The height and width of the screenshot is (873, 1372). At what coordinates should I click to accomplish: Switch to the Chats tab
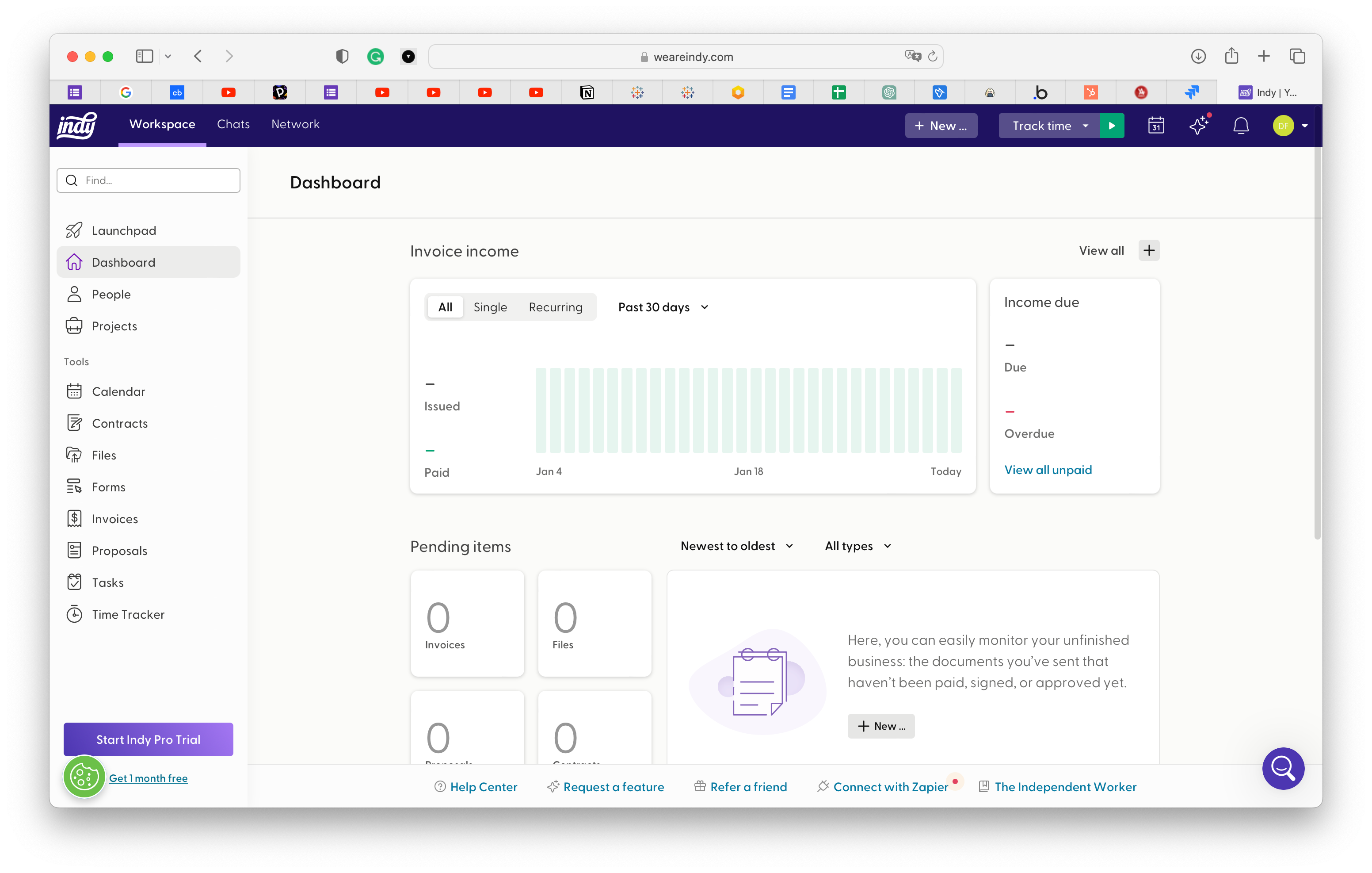click(234, 124)
